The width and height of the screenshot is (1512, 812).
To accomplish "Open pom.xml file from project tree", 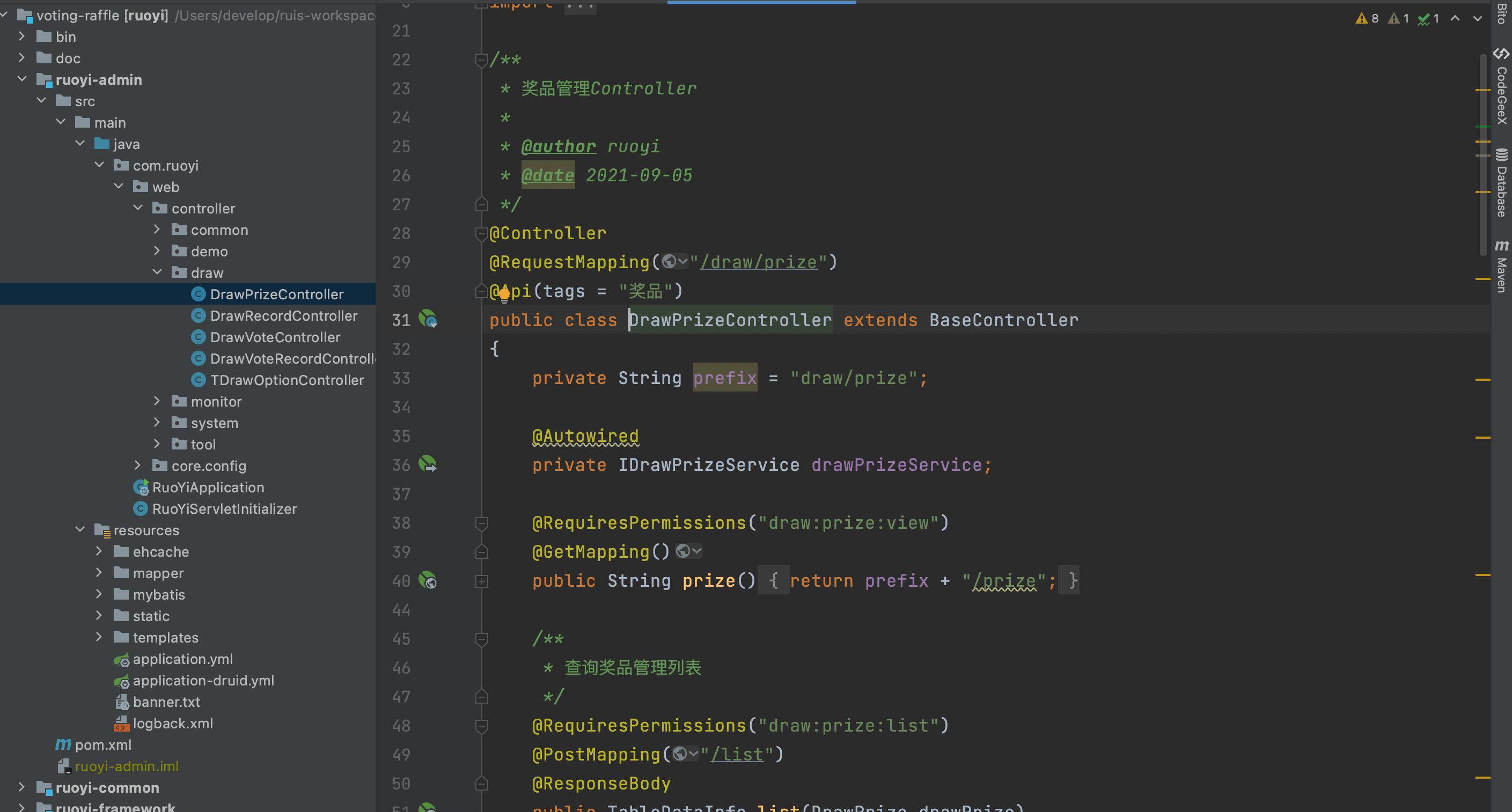I will (103, 744).
